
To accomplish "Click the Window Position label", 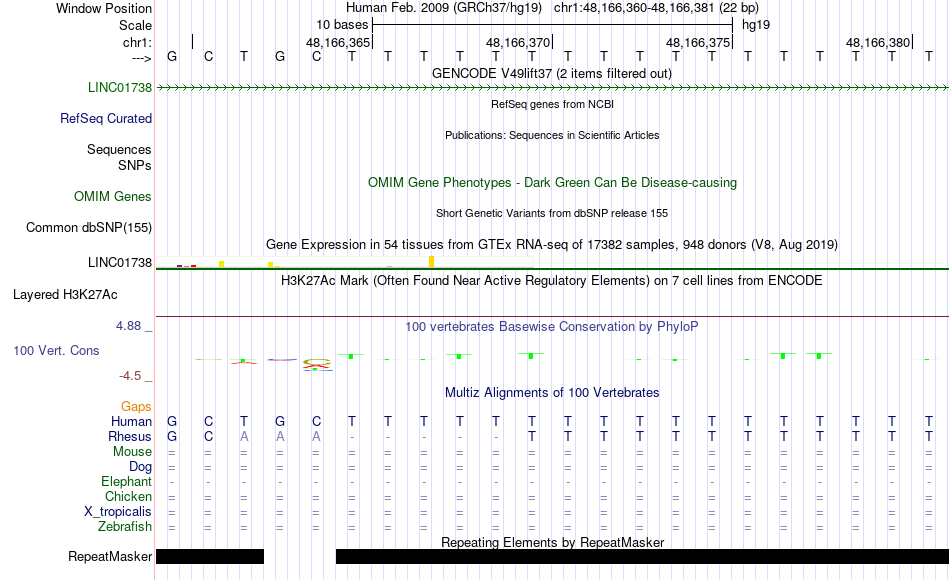I will point(104,8).
